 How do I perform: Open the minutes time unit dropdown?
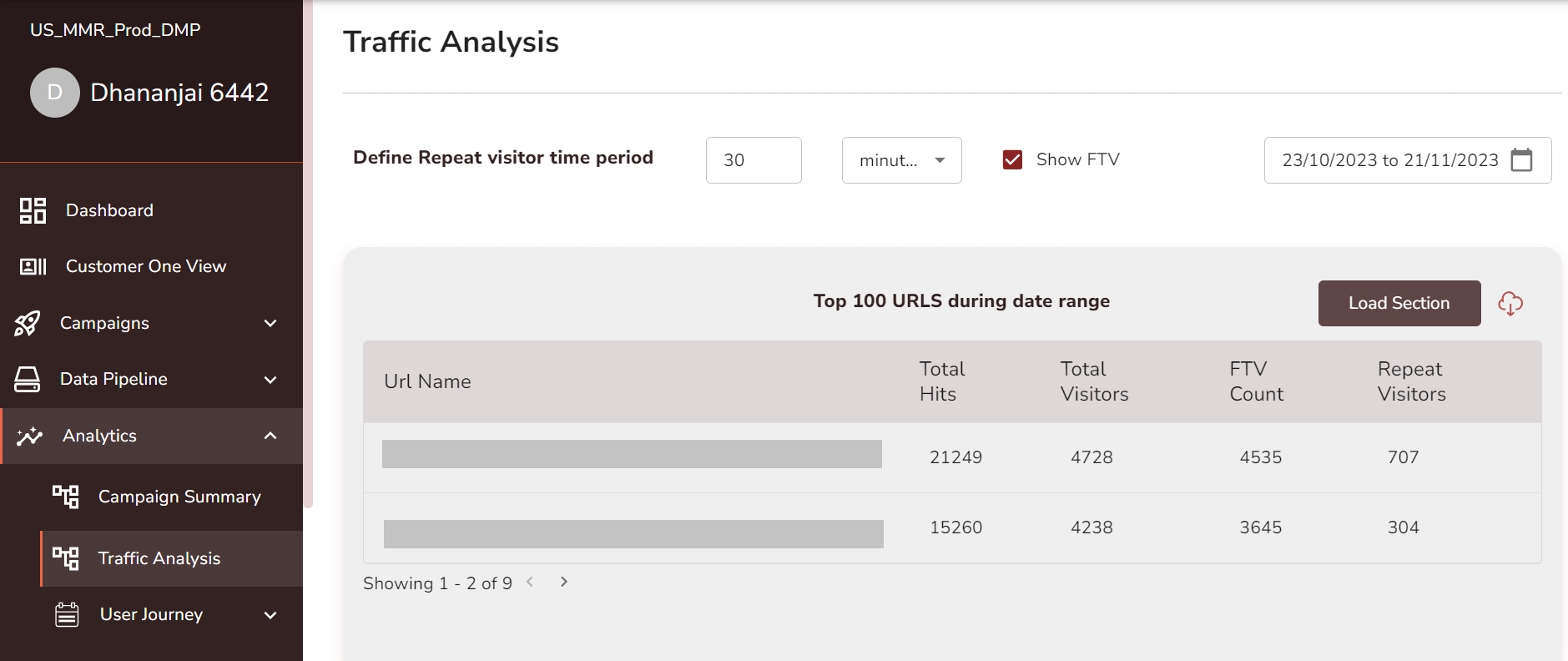tap(901, 160)
